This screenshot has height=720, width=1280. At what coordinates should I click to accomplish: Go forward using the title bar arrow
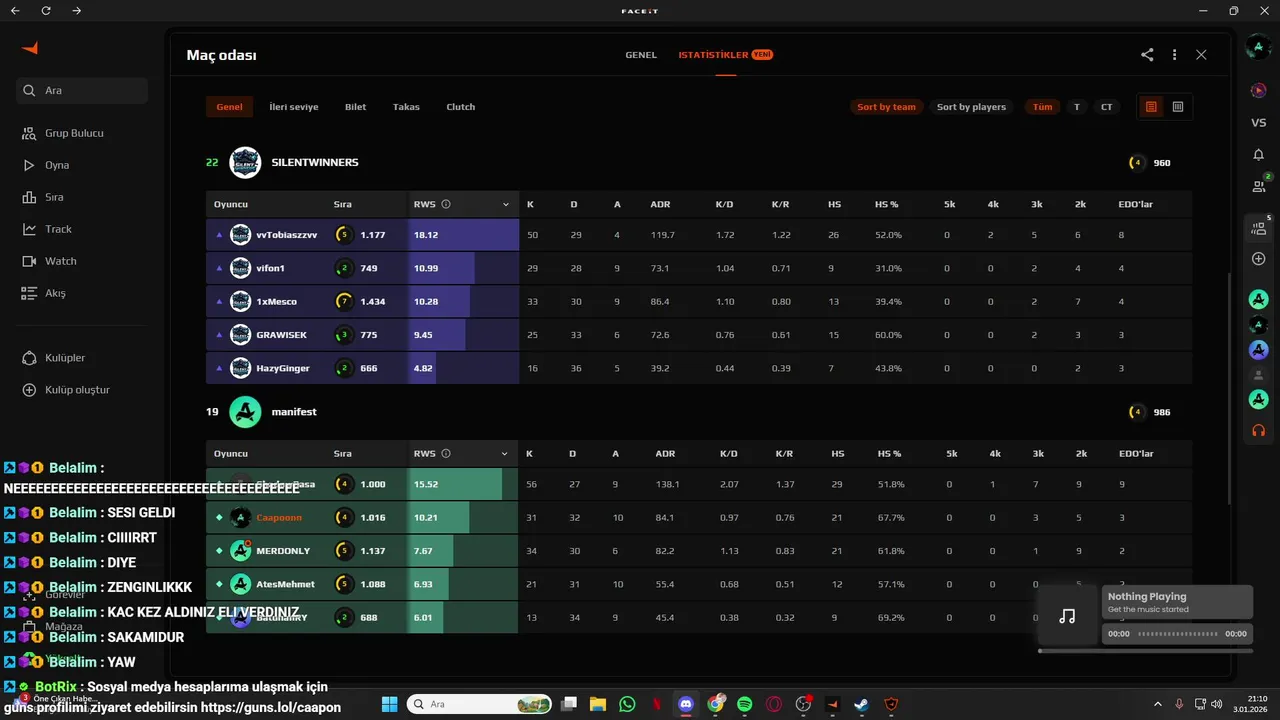coord(78,10)
